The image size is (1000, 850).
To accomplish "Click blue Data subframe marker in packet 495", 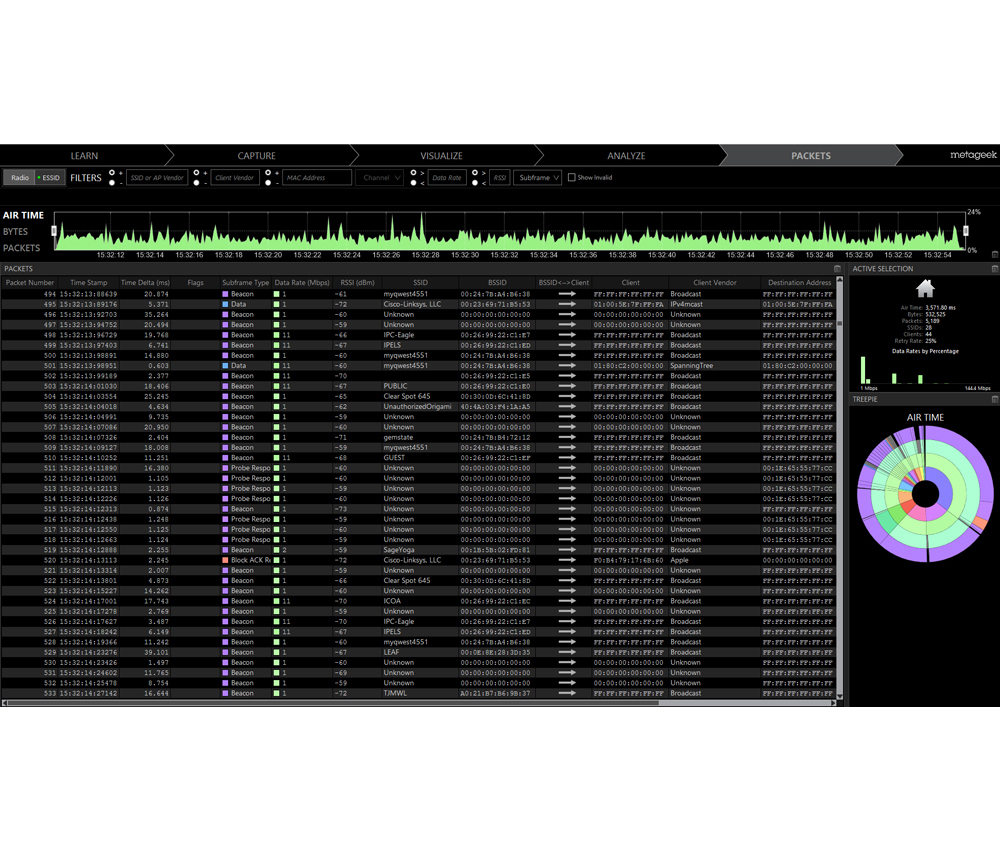I will click(225, 304).
